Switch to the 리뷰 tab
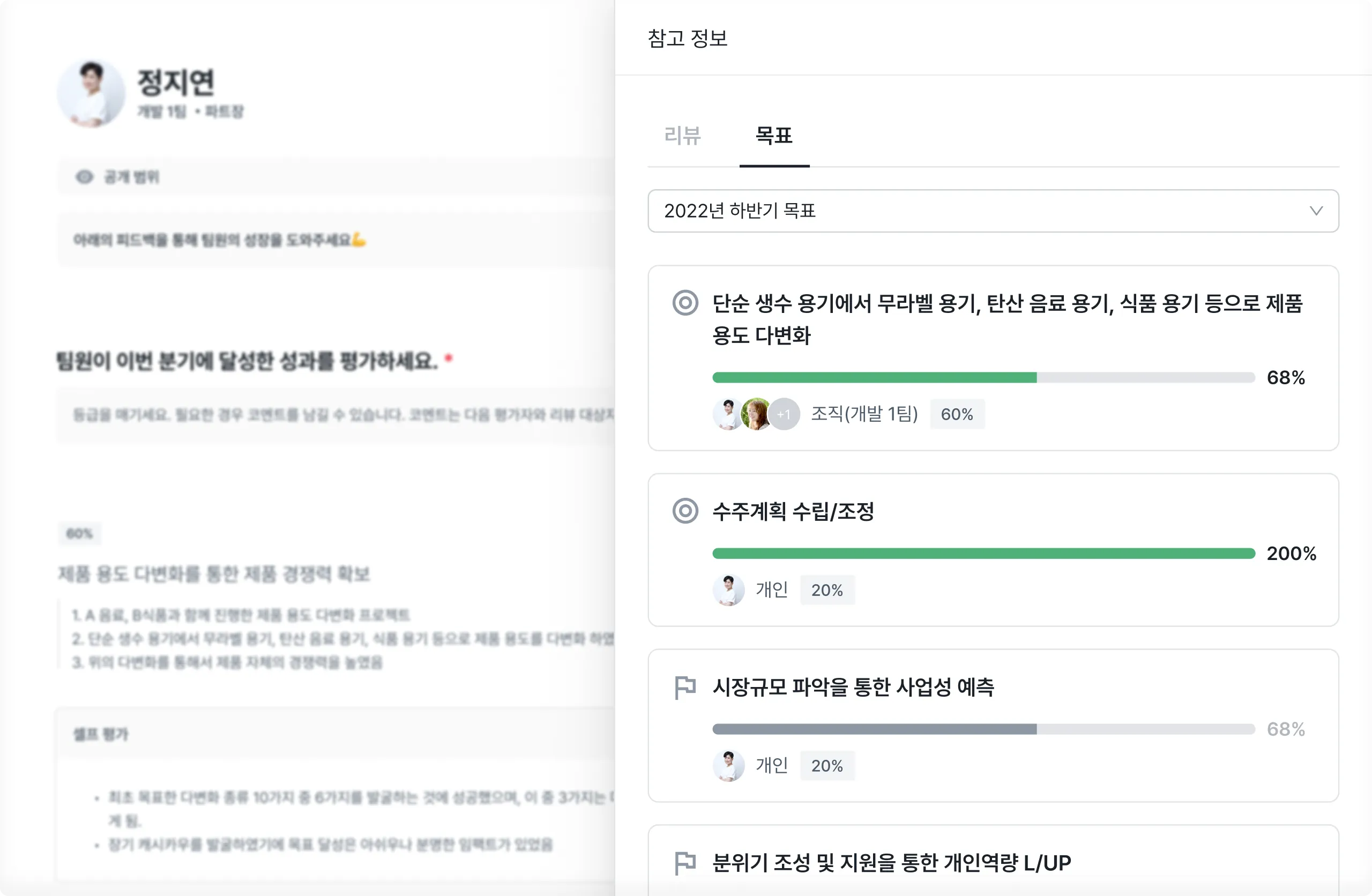The image size is (1372, 896). coord(683,136)
